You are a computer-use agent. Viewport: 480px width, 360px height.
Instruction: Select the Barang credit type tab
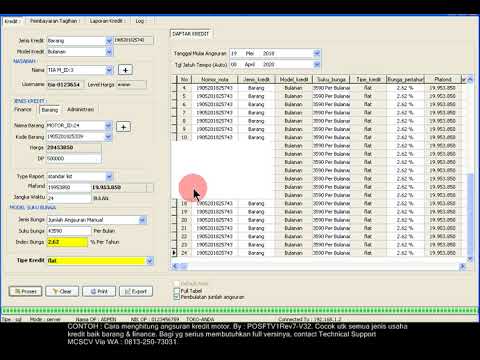click(x=50, y=110)
